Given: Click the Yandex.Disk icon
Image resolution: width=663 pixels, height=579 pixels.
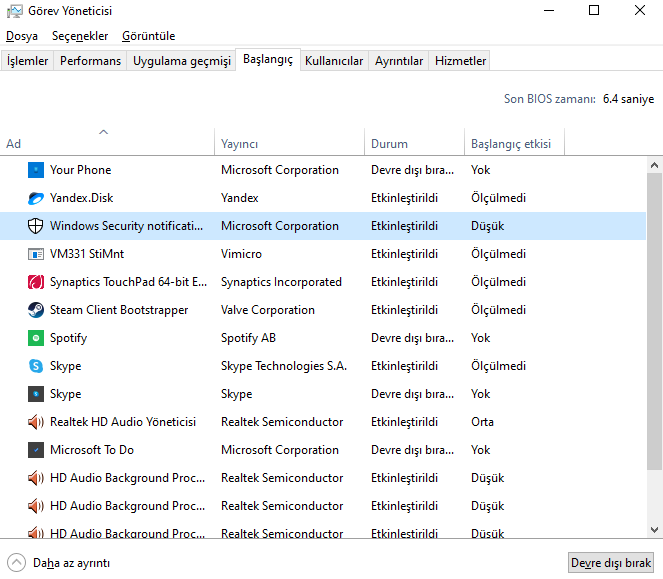Looking at the screenshot, I should [x=36, y=198].
